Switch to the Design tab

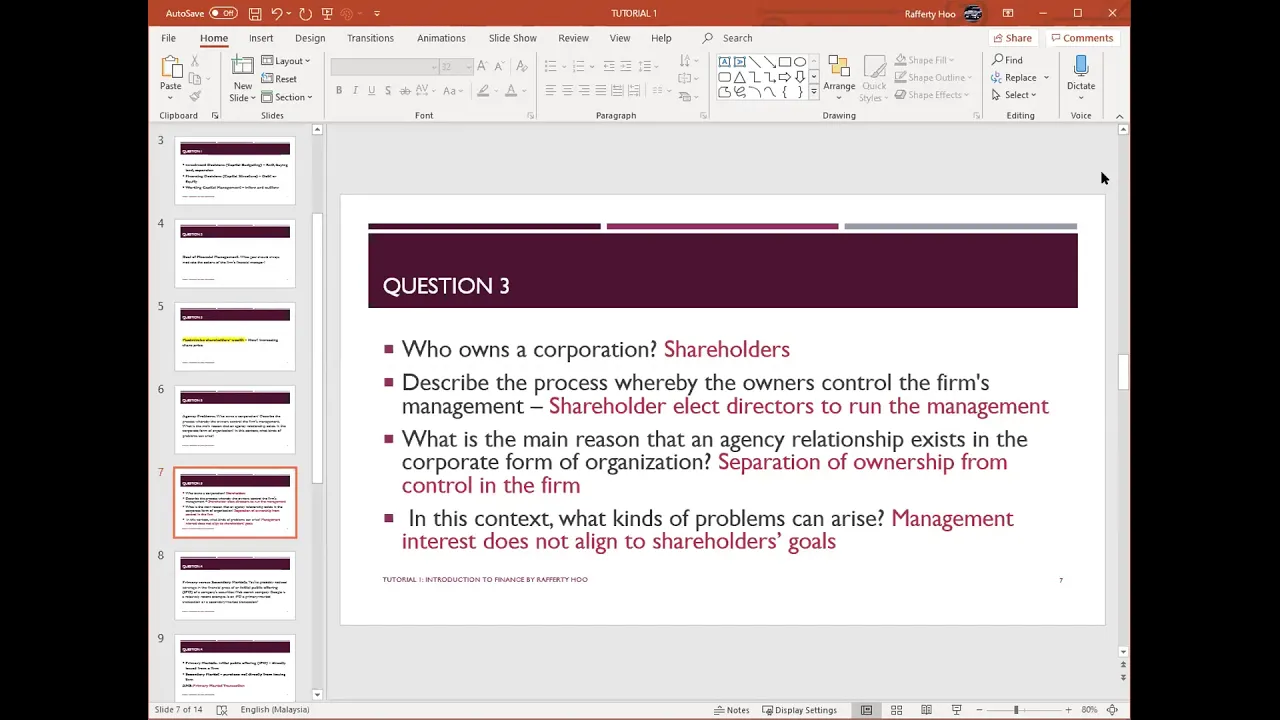pyautogui.click(x=310, y=38)
